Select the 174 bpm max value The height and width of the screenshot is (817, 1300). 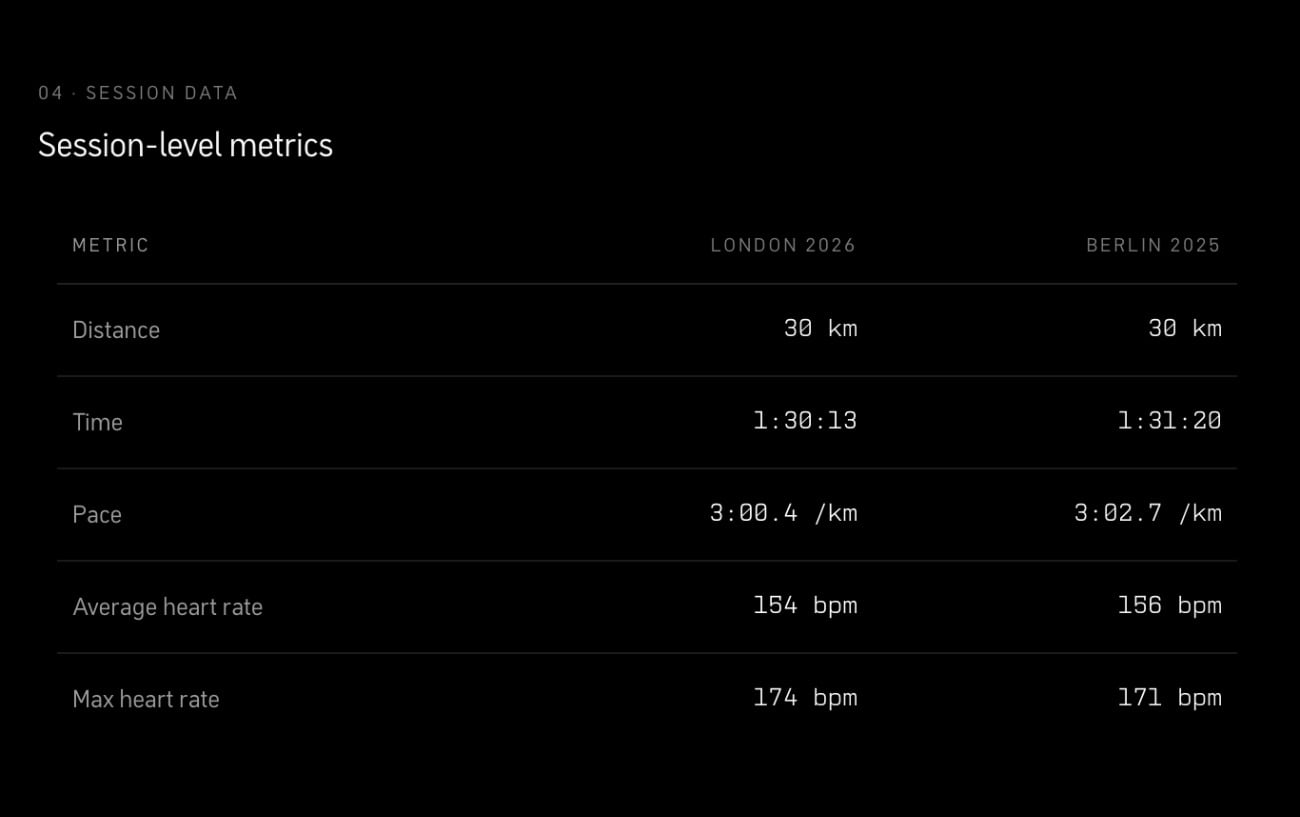point(805,697)
